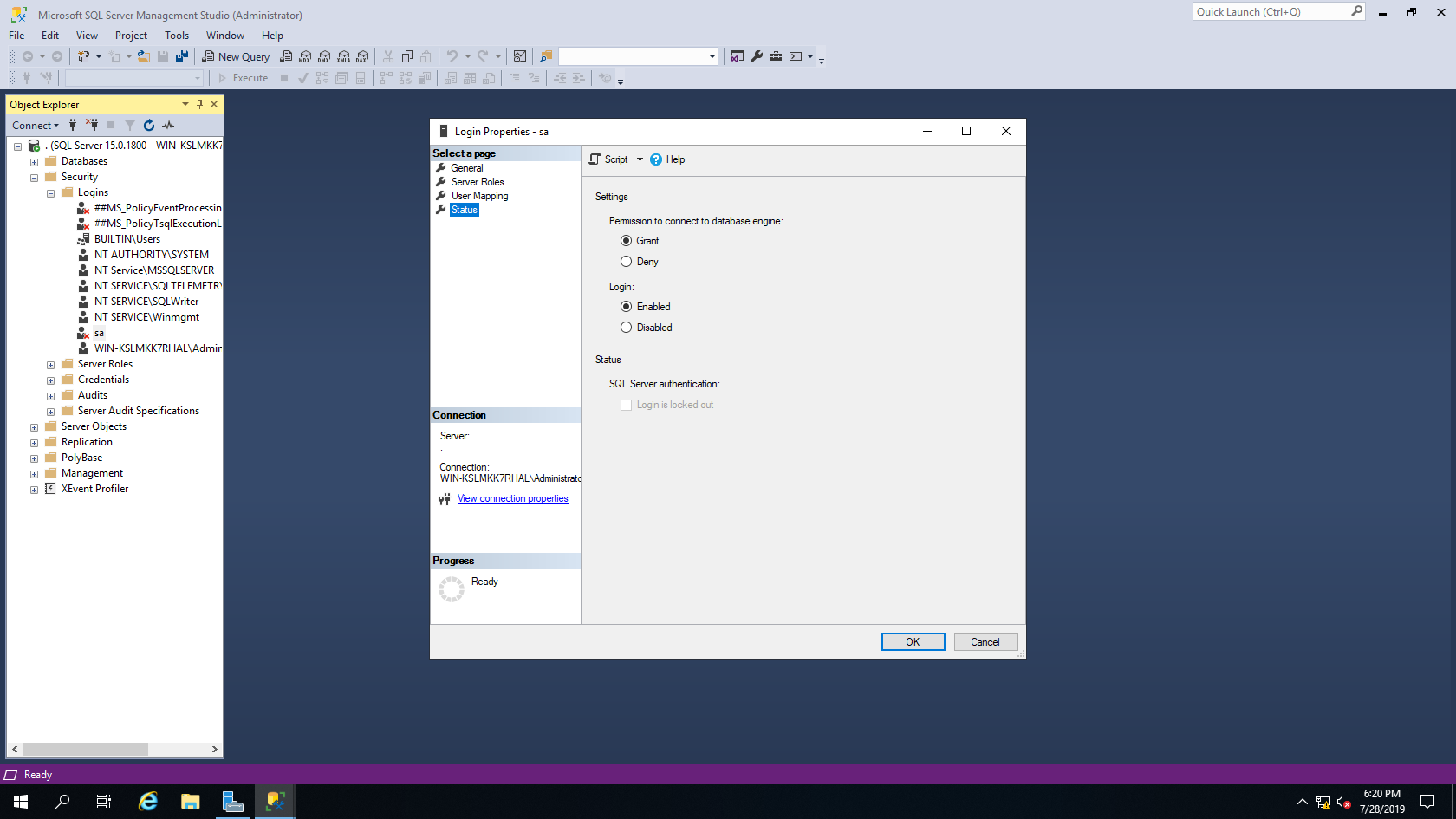The width and height of the screenshot is (1456, 819).
Task: Open the Project menu
Action: click(131, 36)
